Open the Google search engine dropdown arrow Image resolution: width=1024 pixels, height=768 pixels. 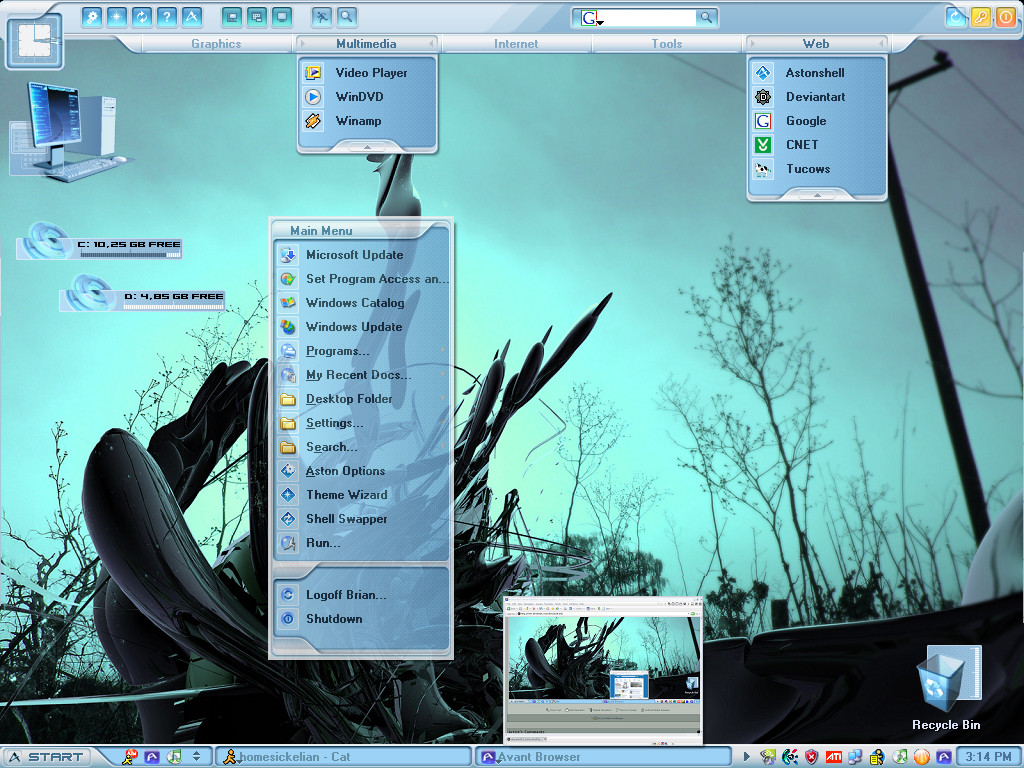coord(600,23)
